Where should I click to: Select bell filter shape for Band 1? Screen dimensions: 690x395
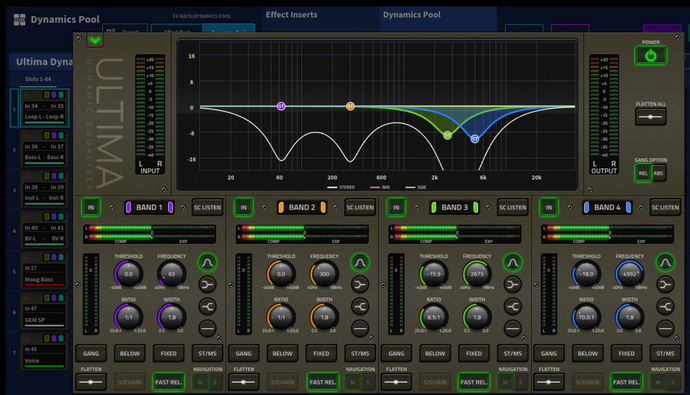(x=207, y=263)
